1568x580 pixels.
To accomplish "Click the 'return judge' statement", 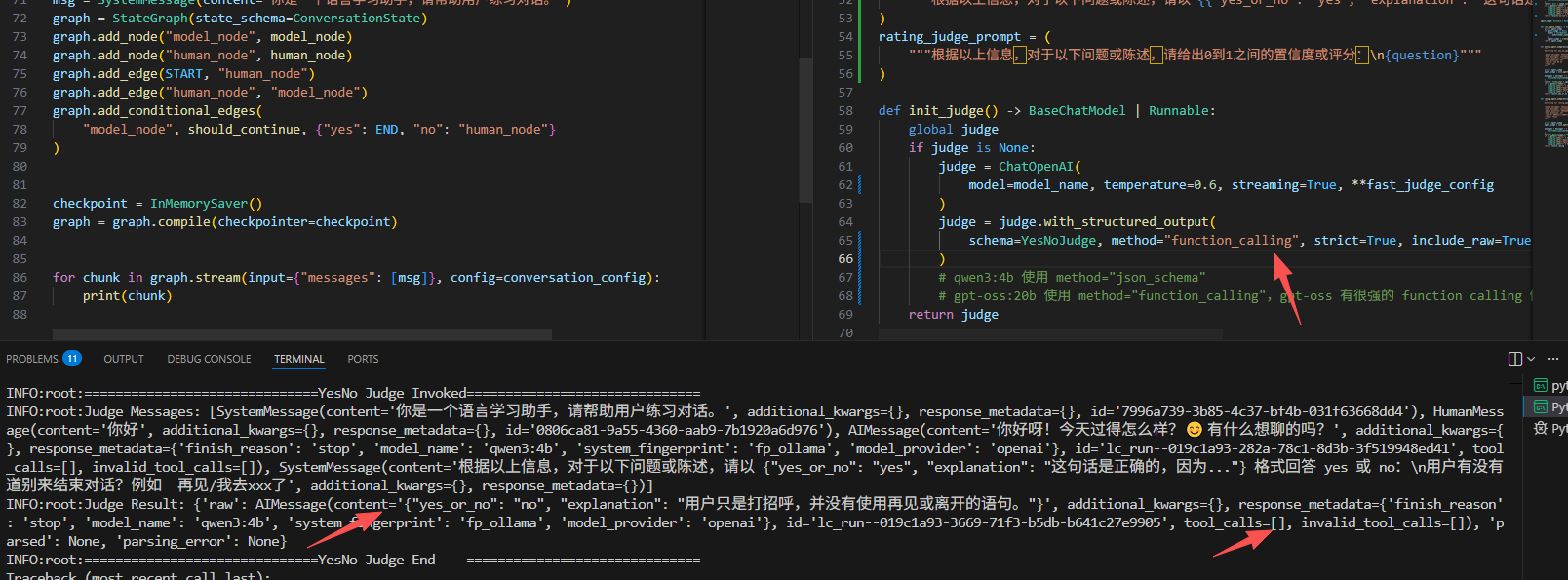I will coord(954,314).
